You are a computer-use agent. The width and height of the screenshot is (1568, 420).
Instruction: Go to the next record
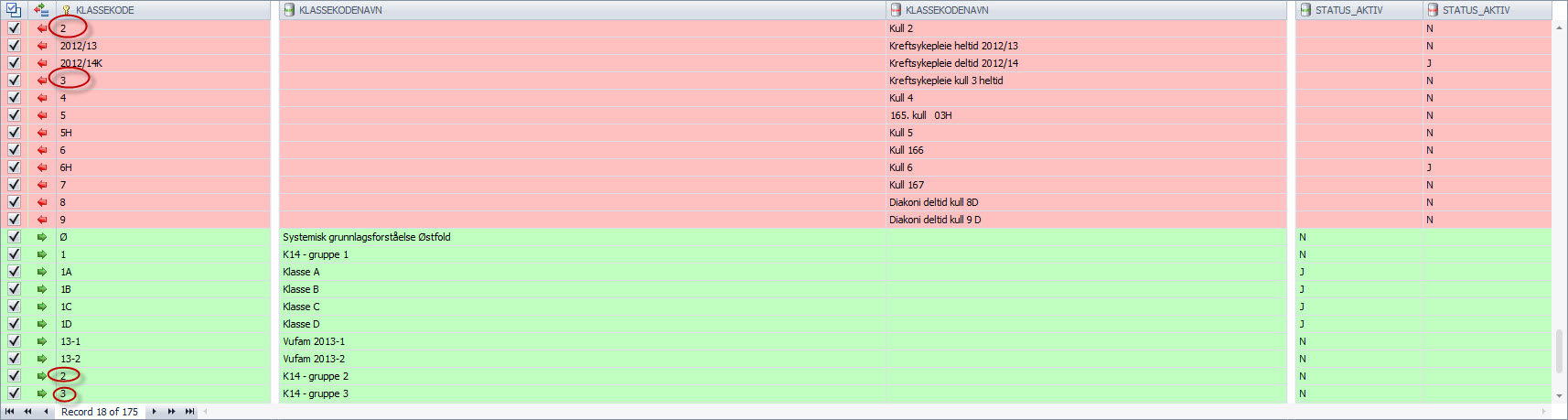(x=154, y=412)
